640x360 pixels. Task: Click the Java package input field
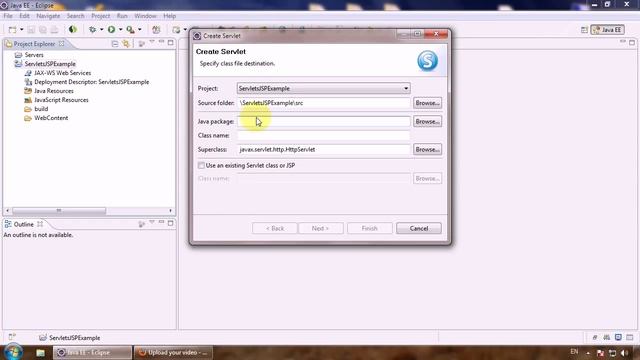324,121
